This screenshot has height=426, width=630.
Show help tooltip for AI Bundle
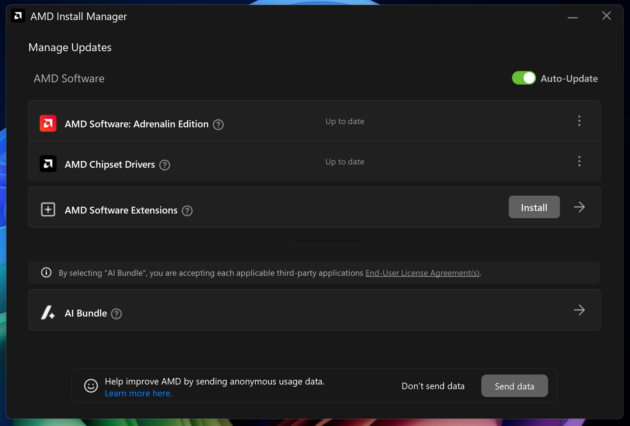[x=116, y=314]
